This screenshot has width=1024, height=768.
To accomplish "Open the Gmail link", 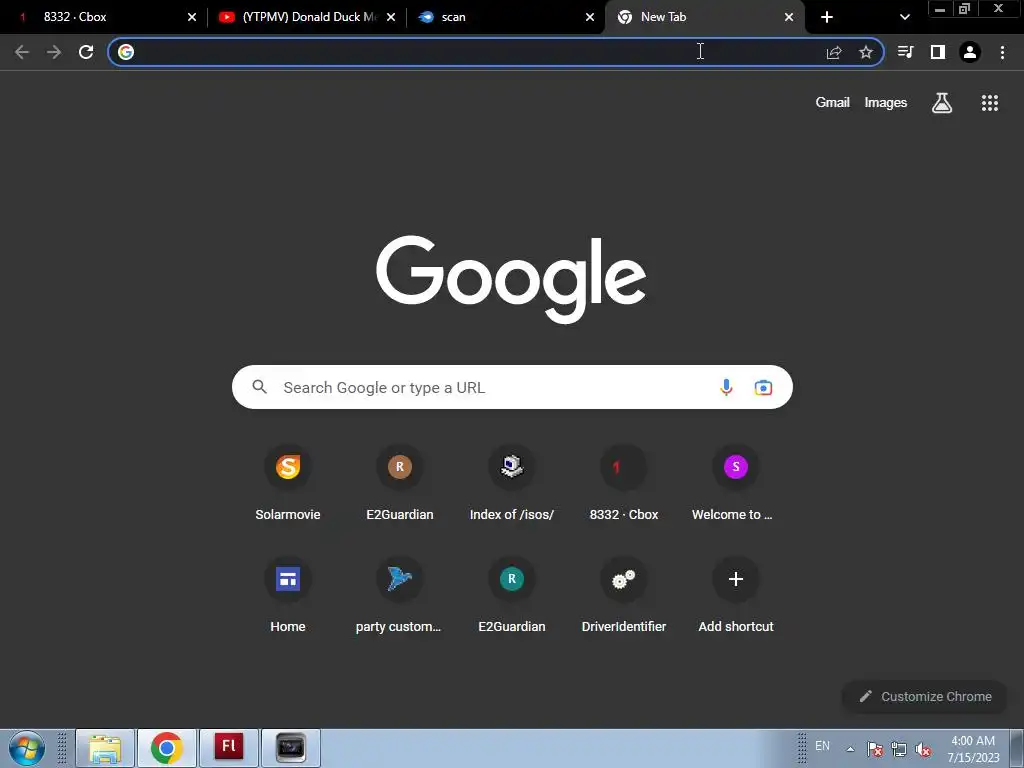I will [832, 103].
